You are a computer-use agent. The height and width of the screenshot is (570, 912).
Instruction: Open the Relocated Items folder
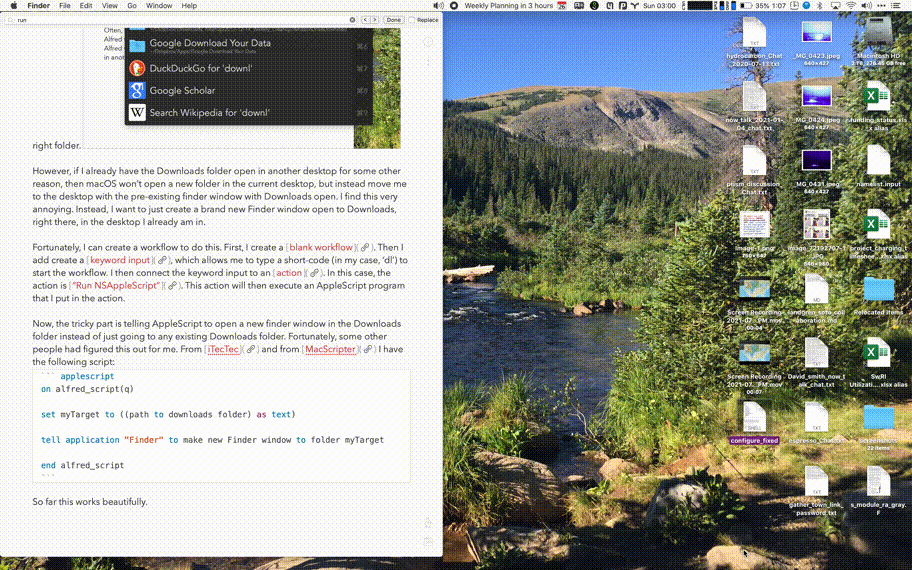point(879,289)
